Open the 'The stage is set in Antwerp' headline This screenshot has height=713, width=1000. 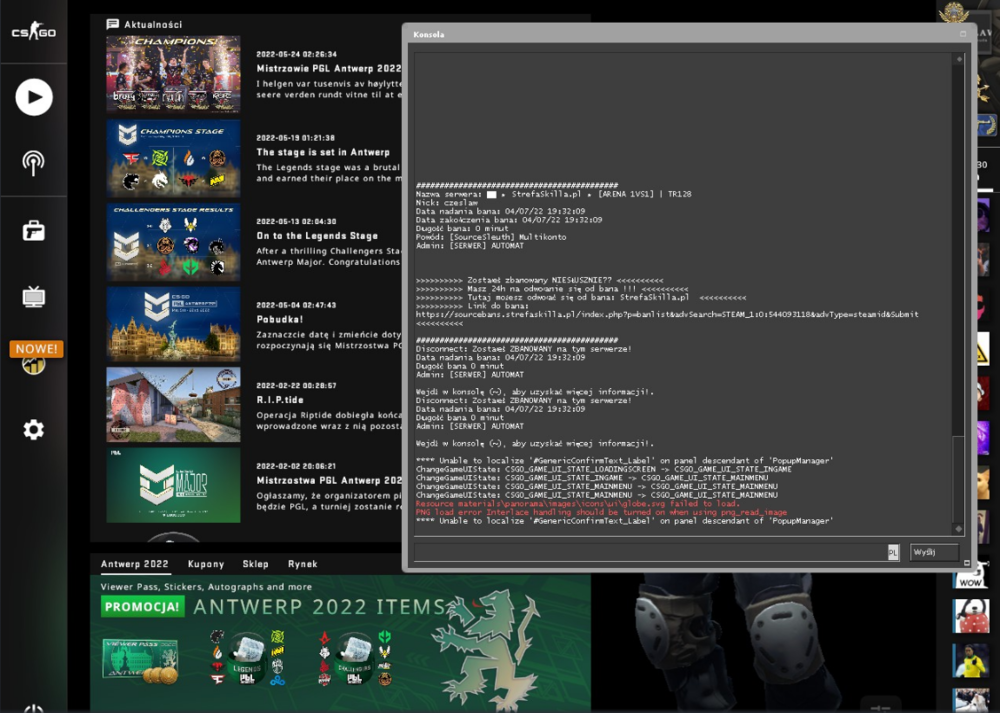click(x=323, y=152)
